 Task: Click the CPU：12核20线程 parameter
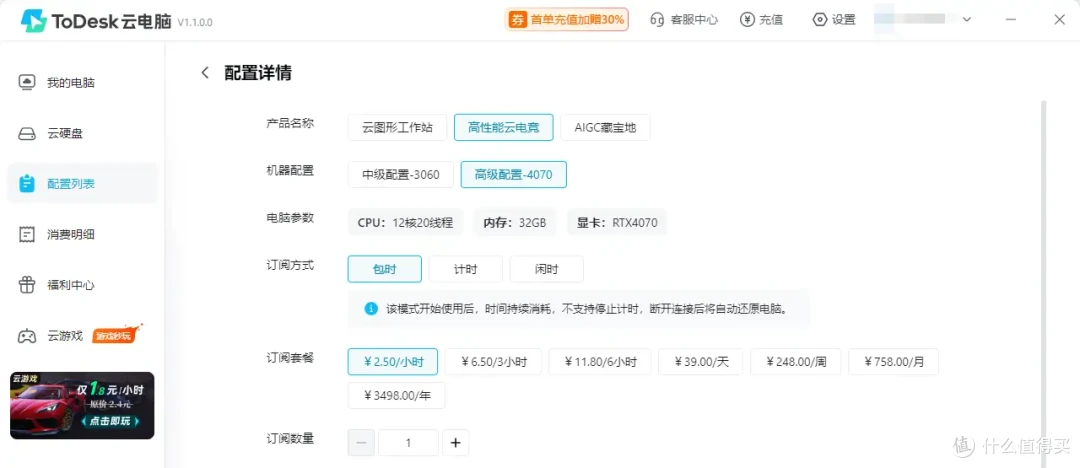click(405, 222)
